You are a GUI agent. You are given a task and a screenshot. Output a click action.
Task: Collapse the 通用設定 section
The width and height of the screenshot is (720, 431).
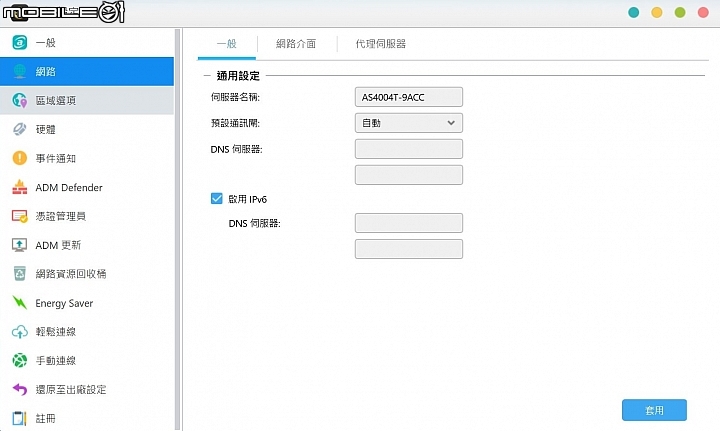pos(207,76)
